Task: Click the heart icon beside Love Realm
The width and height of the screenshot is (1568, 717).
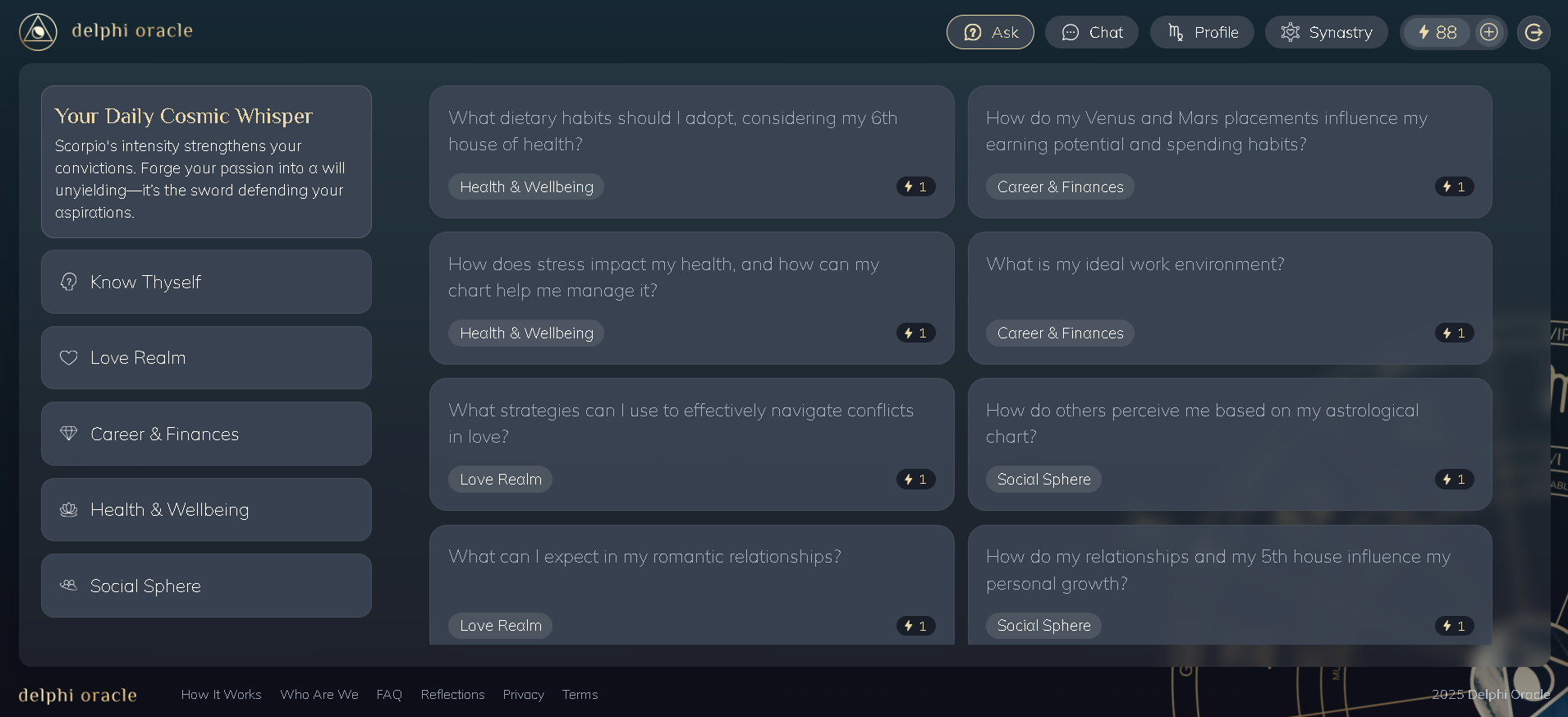Action: (69, 357)
